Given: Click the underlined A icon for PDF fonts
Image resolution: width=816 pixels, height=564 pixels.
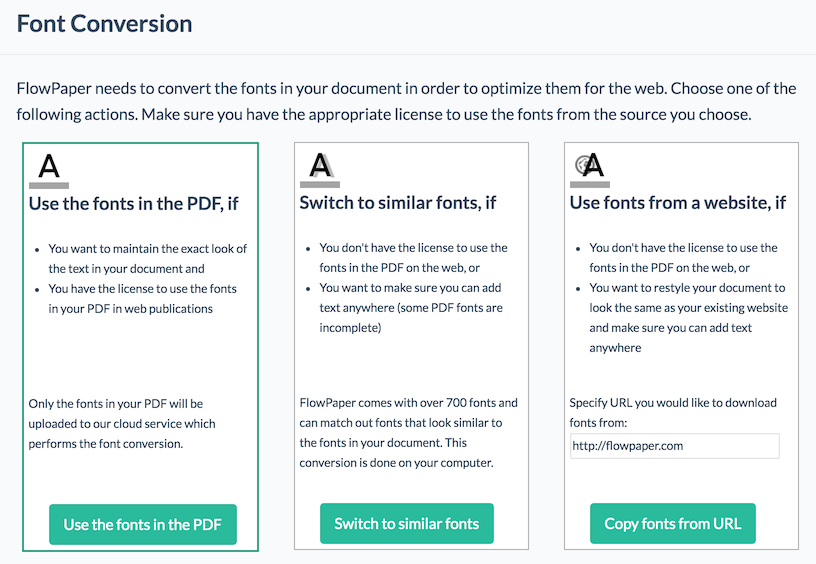Looking at the screenshot, I should pyautogui.click(x=49, y=170).
